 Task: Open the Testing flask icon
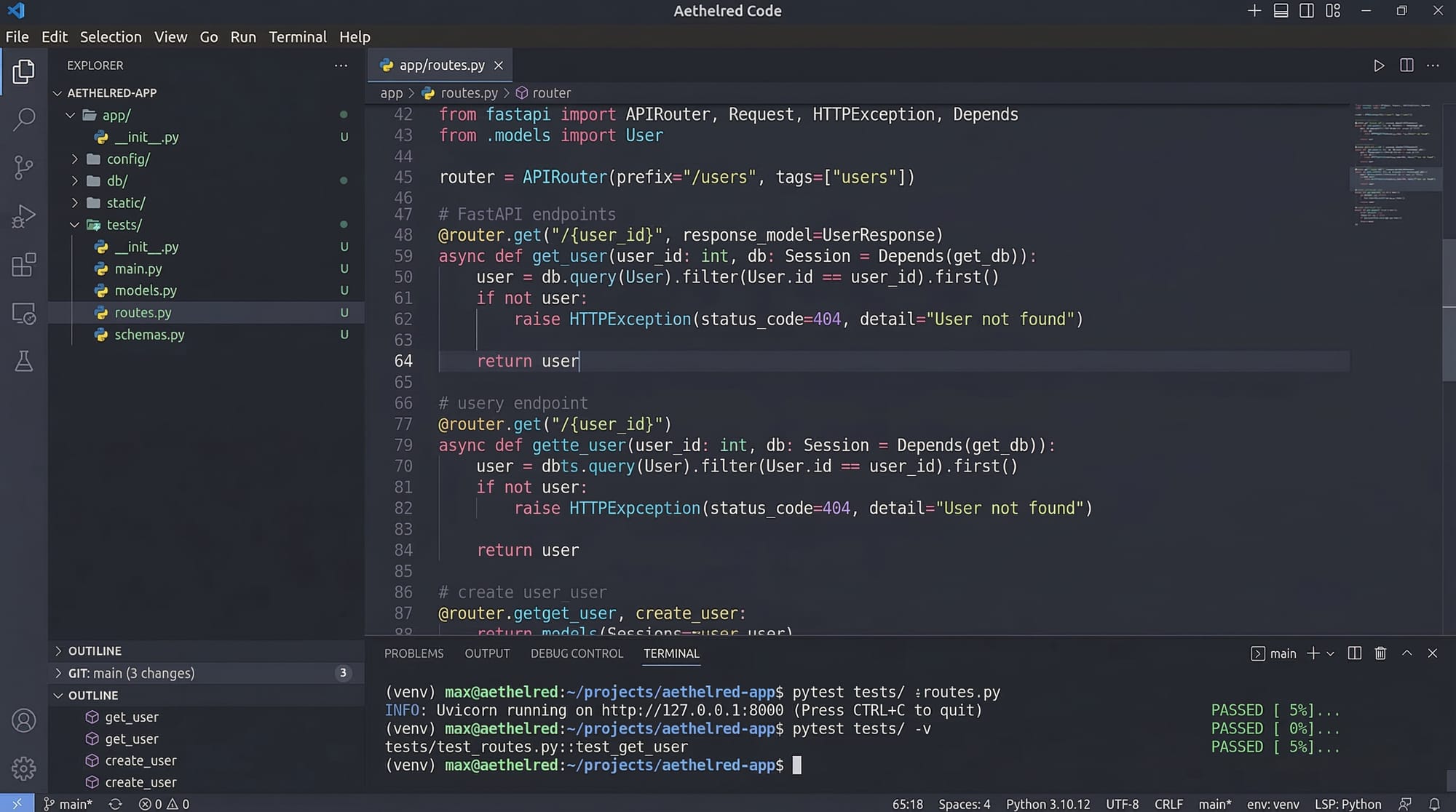24,361
